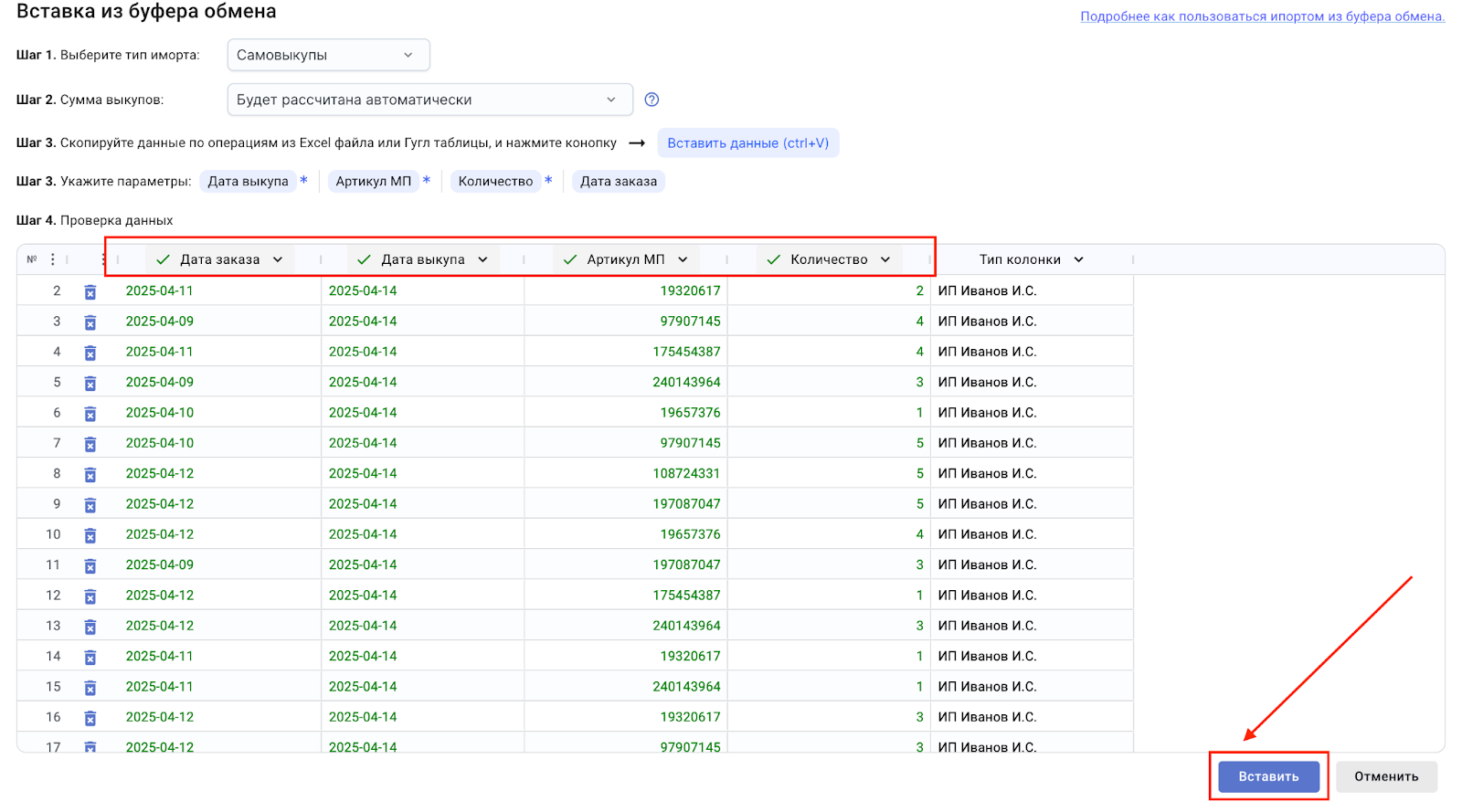The width and height of the screenshot is (1462, 812).
Task: Delete row 2 using trash icon
Action: click(x=90, y=292)
